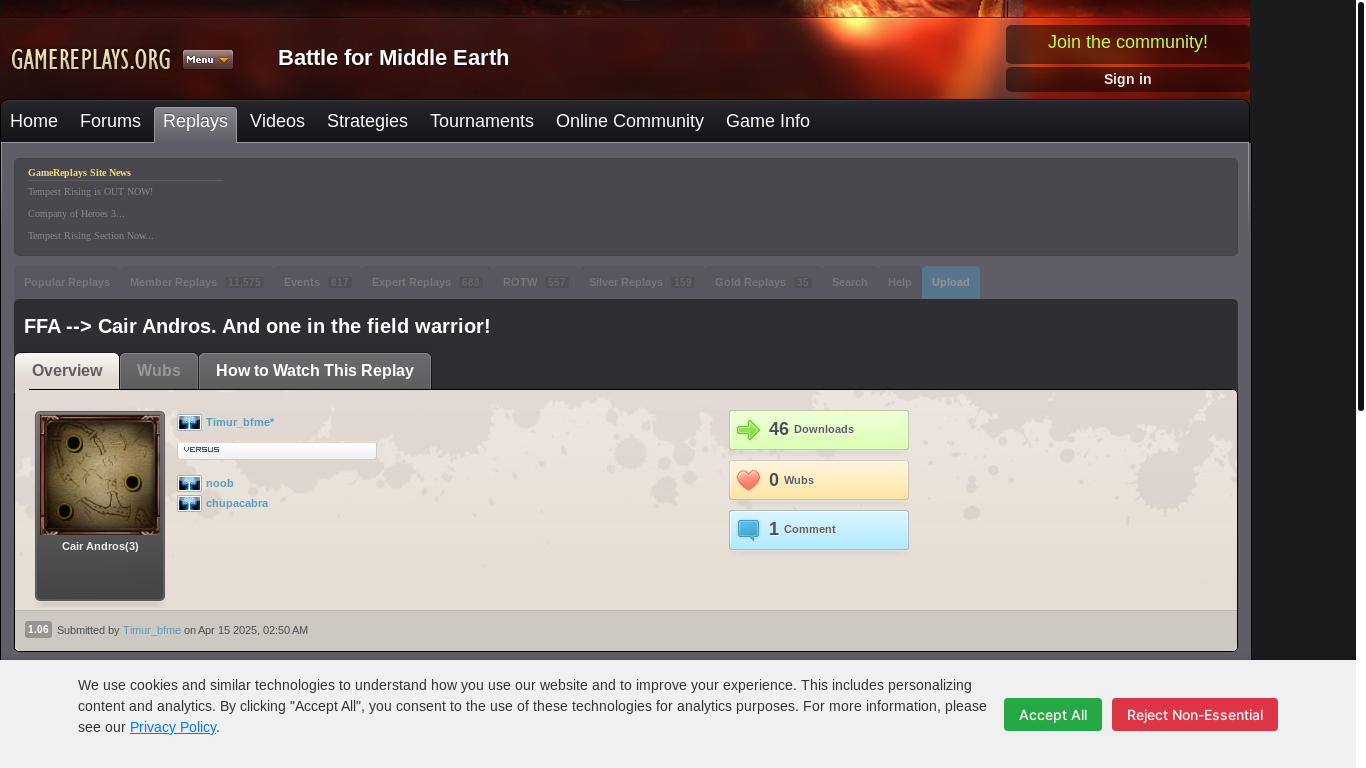Click the Wubs heart icon
Screen dimensions: 1366x768
tap(748, 480)
